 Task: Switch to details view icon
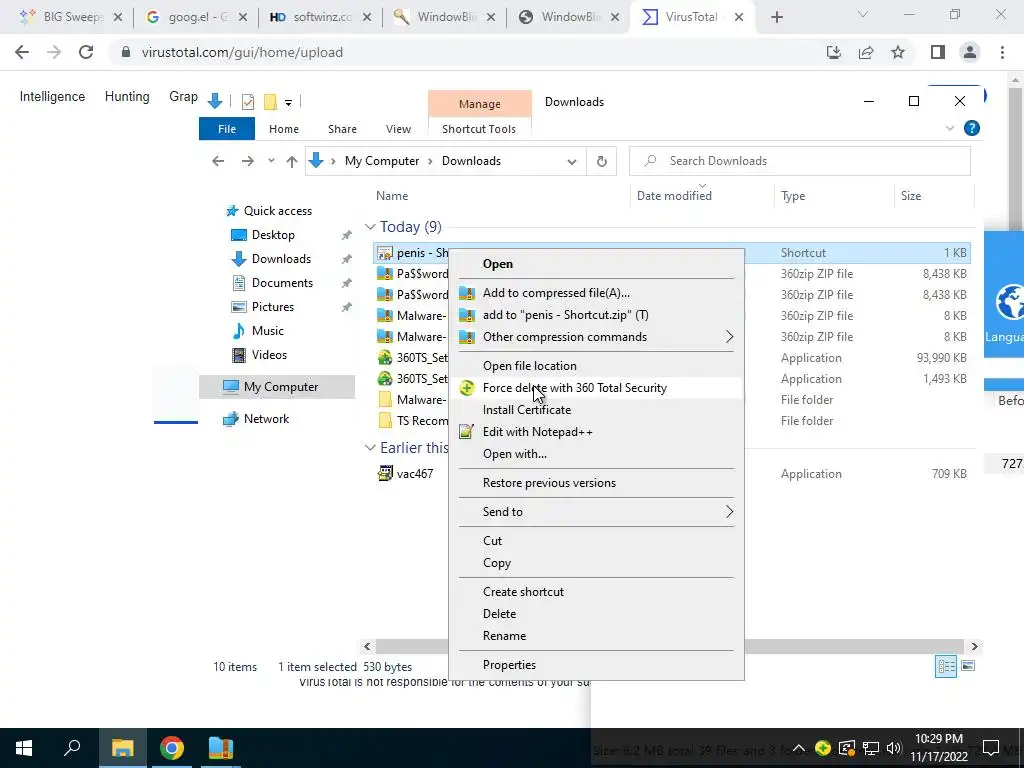click(x=946, y=666)
